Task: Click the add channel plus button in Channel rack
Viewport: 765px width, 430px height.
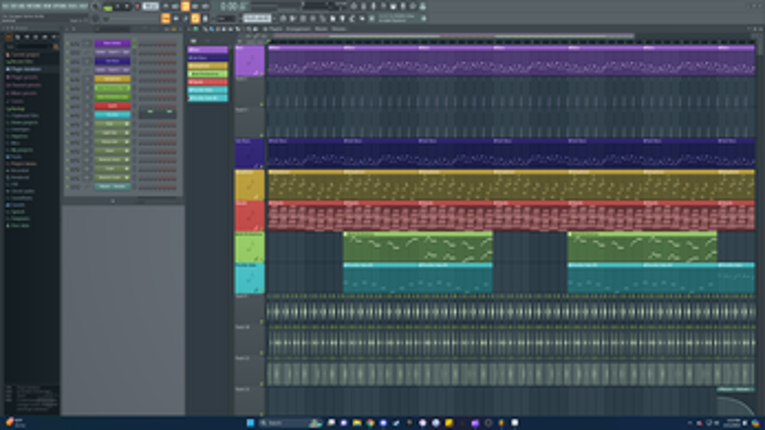Action: pyautogui.click(x=112, y=200)
